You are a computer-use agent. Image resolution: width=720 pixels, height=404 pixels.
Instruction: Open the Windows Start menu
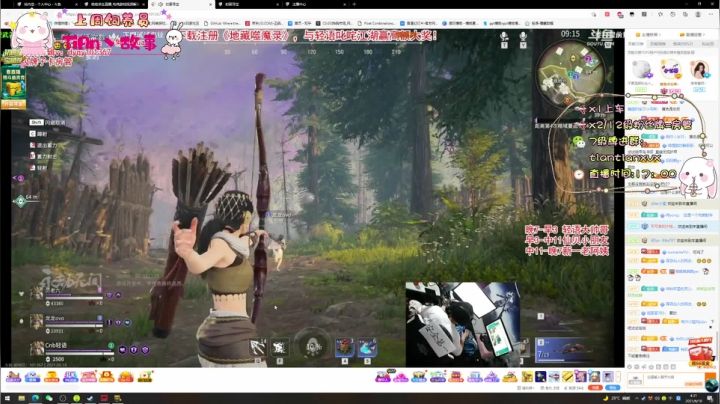tap(7, 398)
